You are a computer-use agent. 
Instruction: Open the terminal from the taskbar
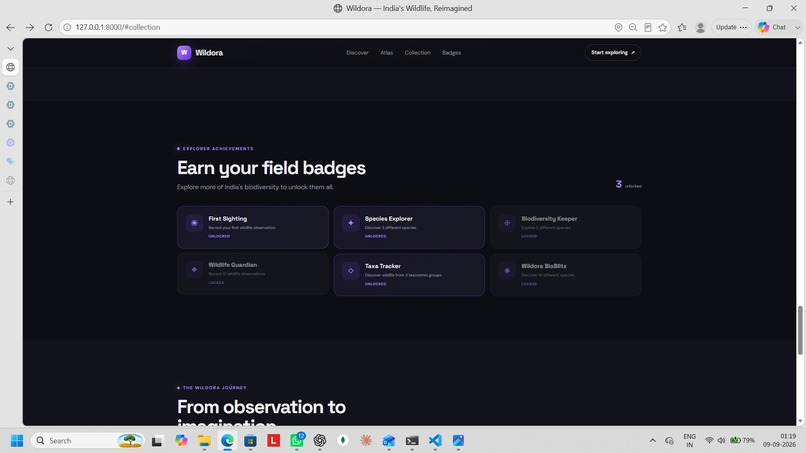pyautogui.click(x=412, y=441)
